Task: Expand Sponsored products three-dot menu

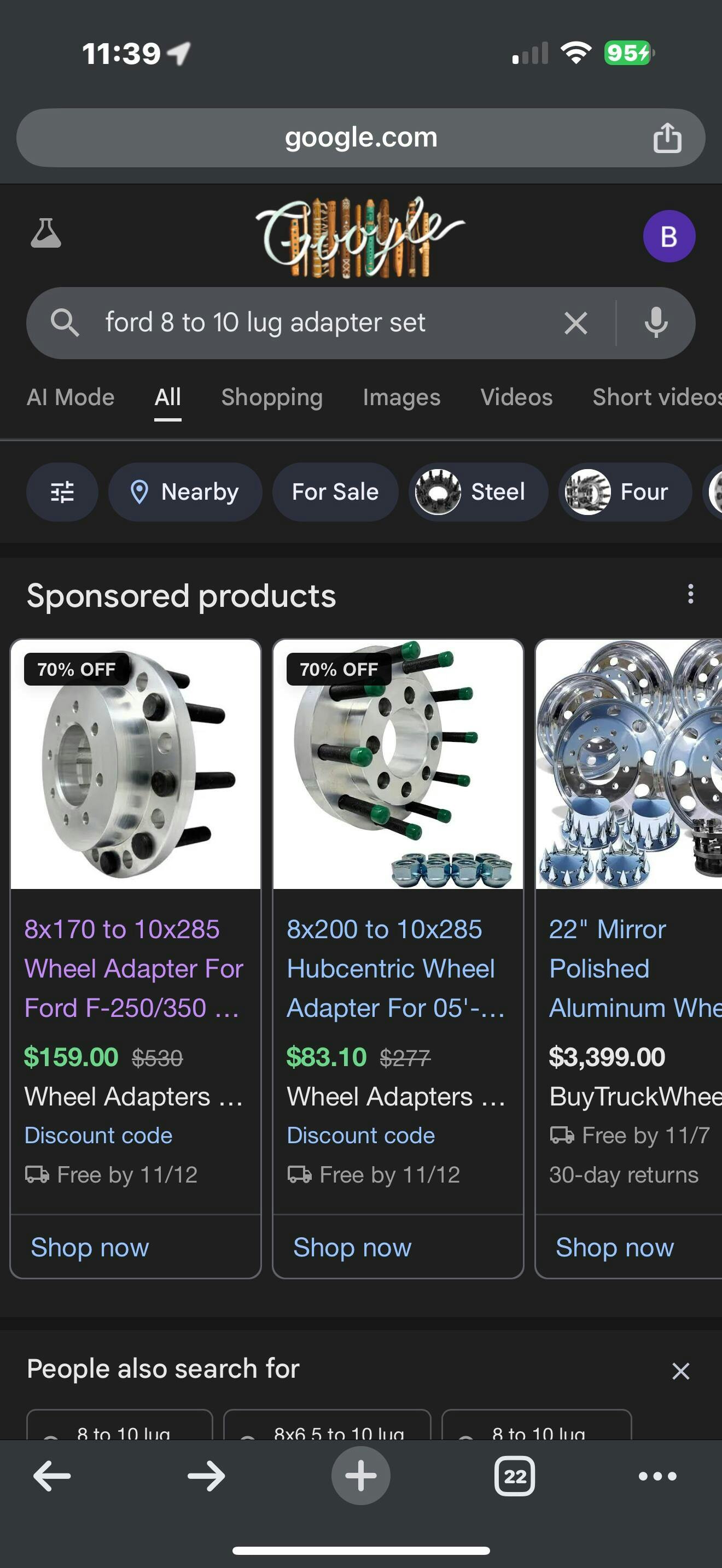Action: [x=690, y=594]
